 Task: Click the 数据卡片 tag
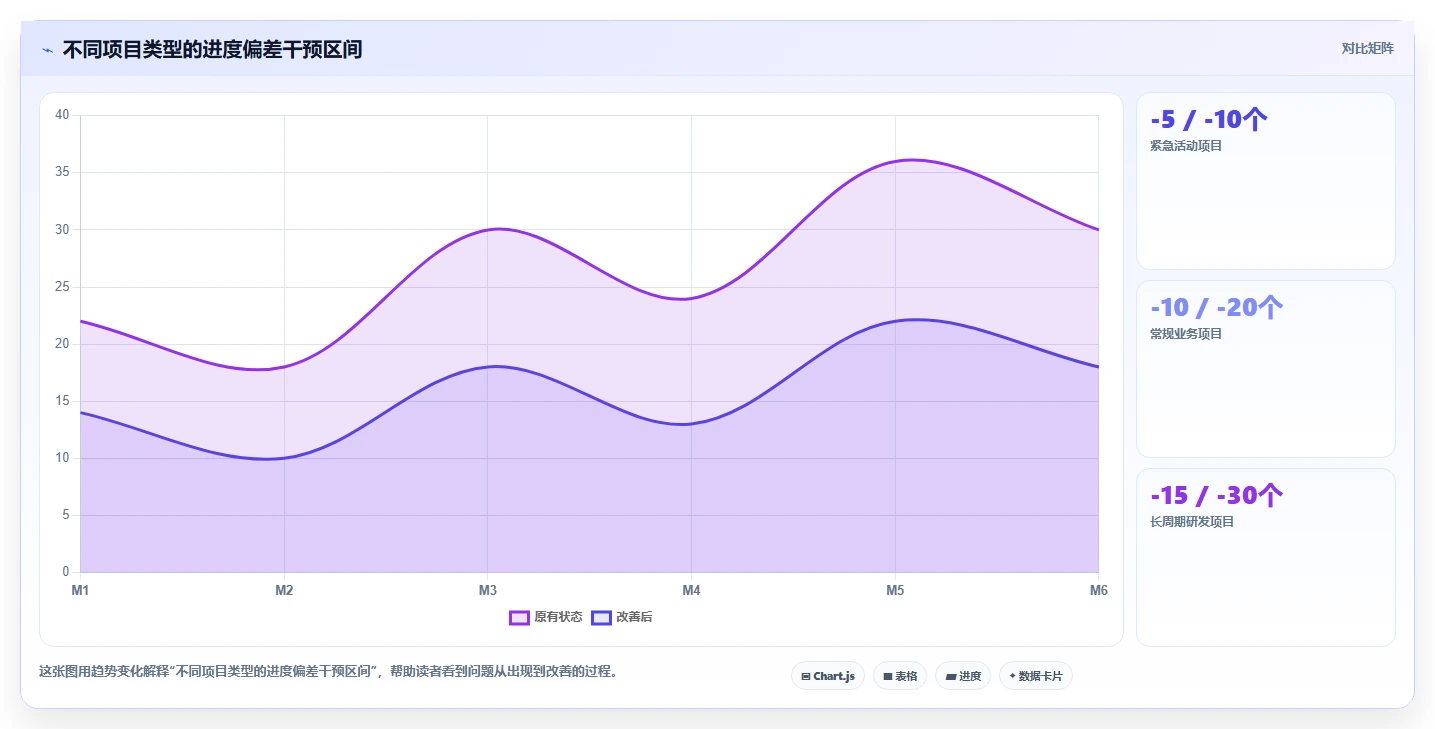coord(1035,676)
